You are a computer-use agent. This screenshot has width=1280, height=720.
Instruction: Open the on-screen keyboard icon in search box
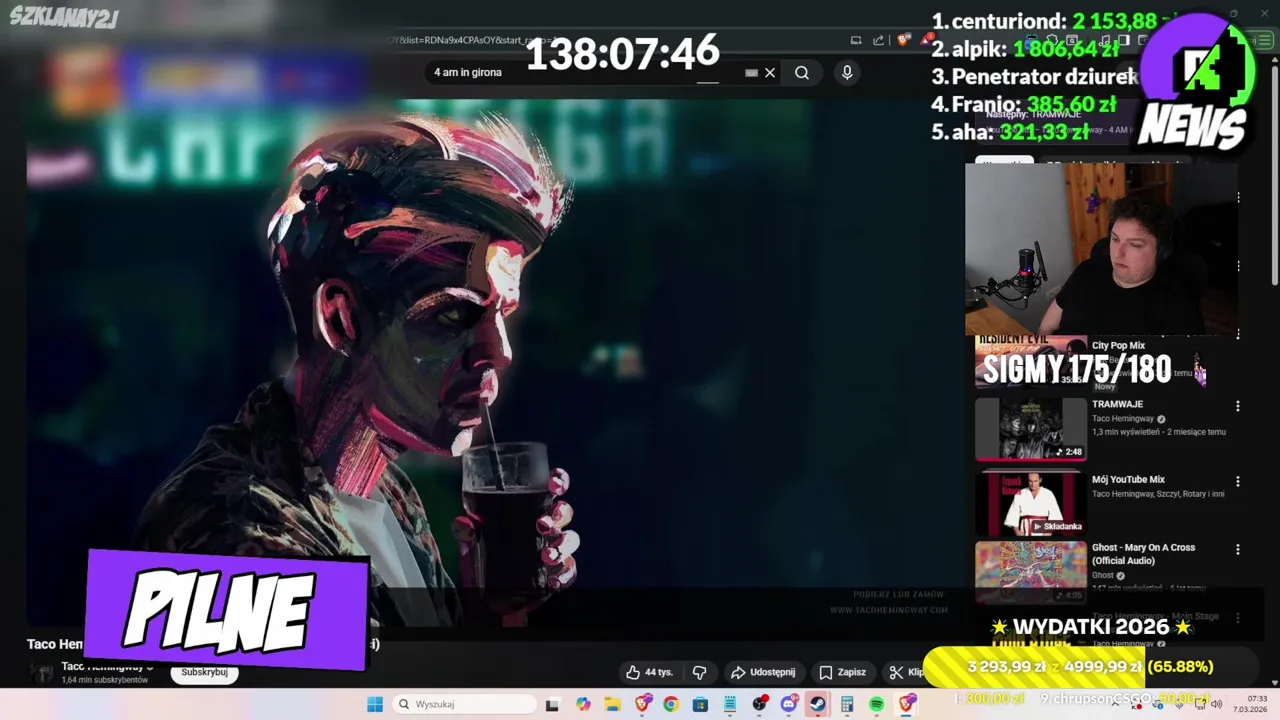(751, 72)
